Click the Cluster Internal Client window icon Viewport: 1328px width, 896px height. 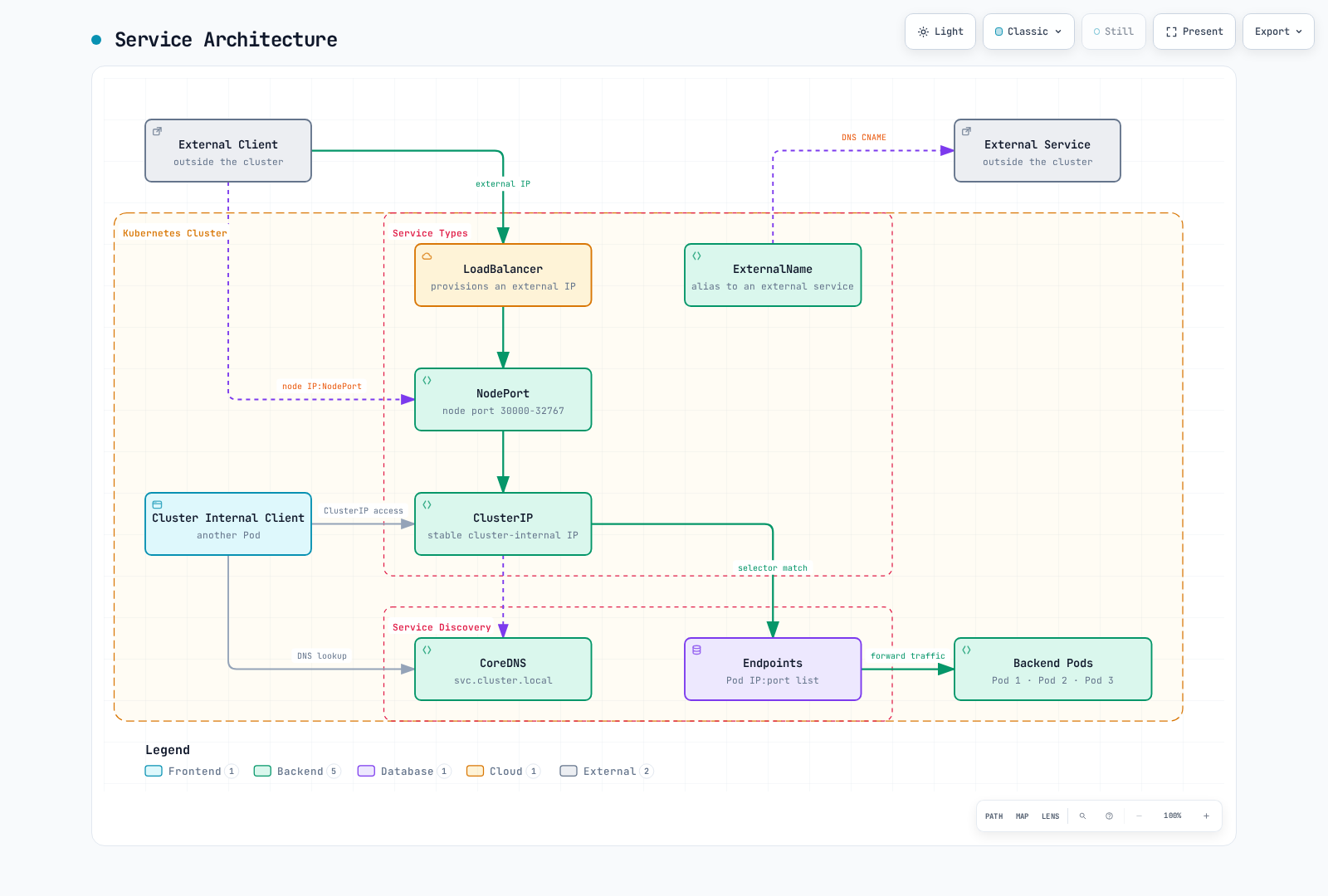pyautogui.click(x=157, y=505)
